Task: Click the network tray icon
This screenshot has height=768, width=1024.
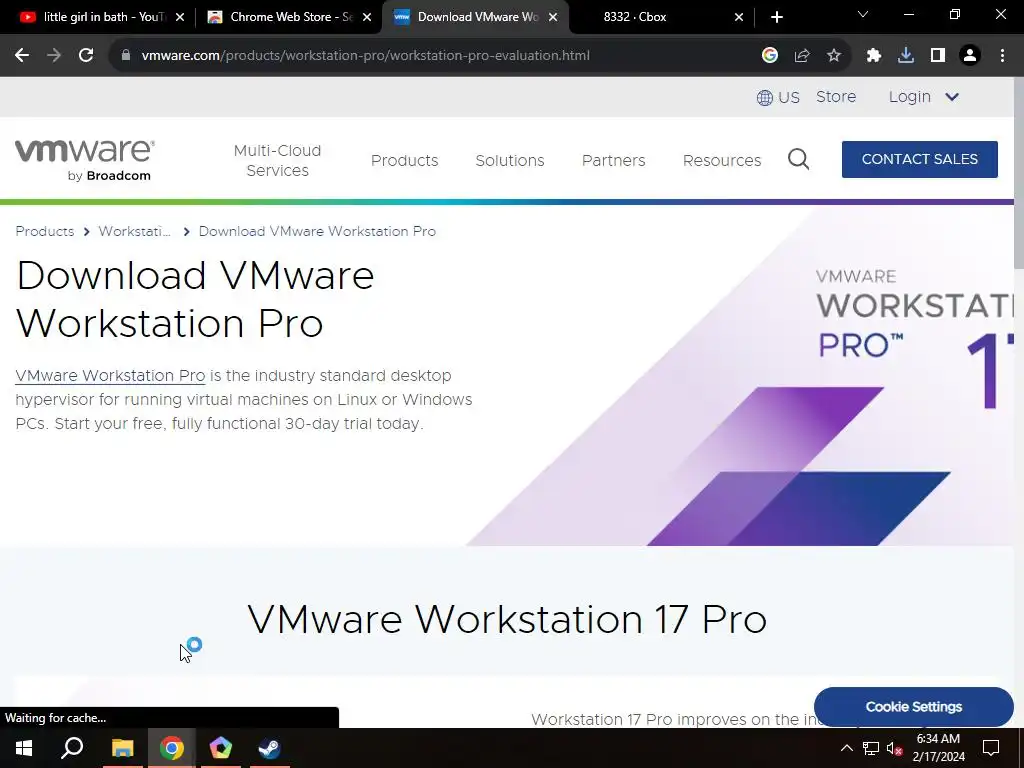Action: coord(871,748)
